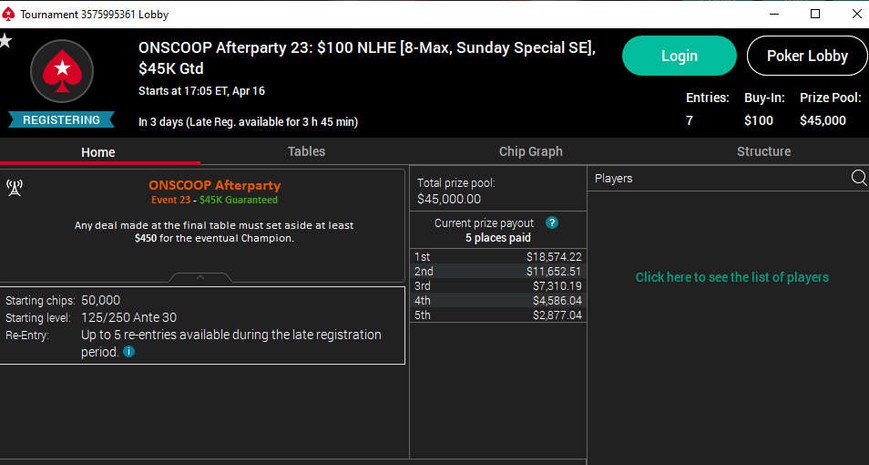Click the green Login button
This screenshot has height=465, width=869.
(679, 56)
